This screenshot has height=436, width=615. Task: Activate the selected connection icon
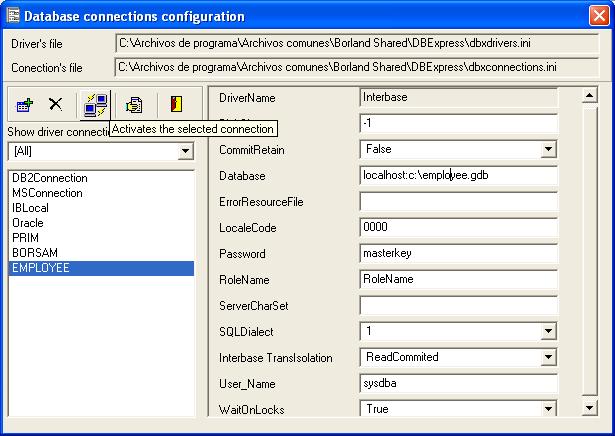click(x=95, y=105)
